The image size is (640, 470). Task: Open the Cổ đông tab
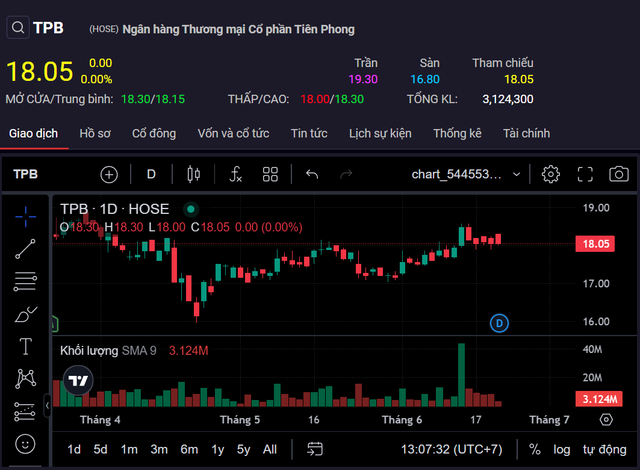tap(154, 133)
